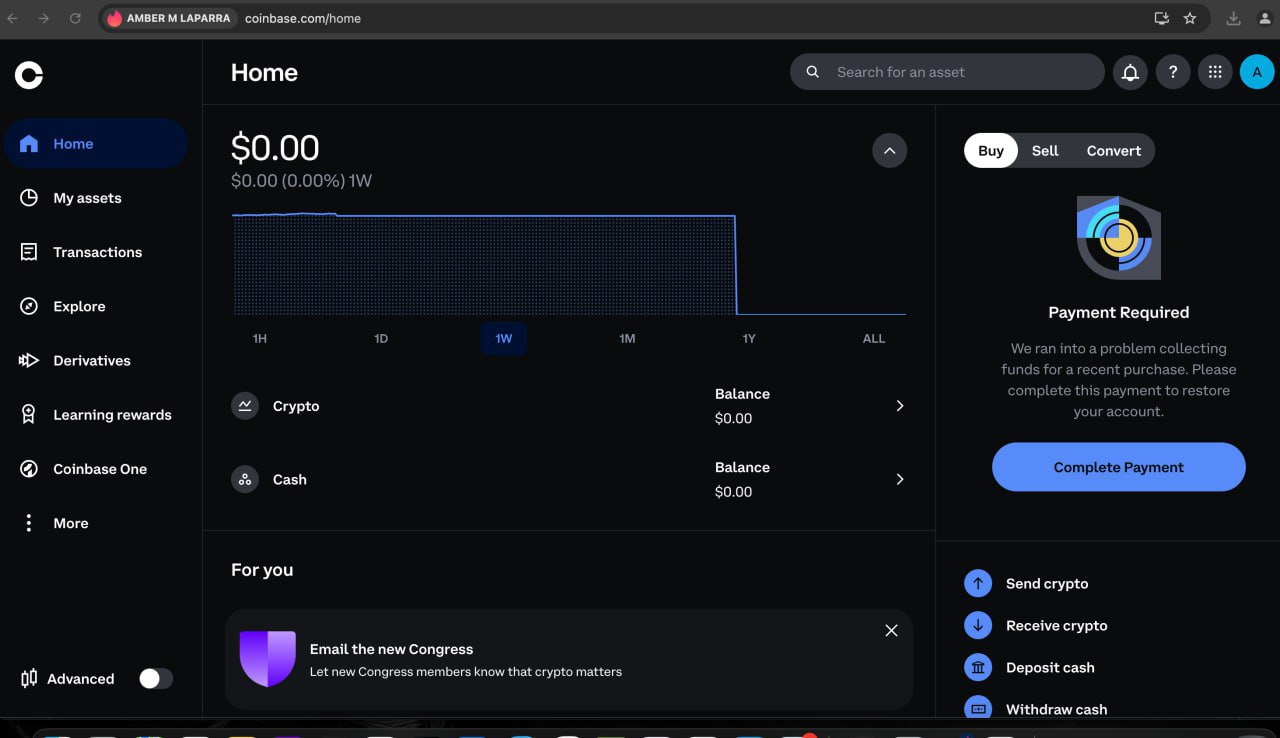1280x738 pixels.
Task: Reload the page with the refresh icon
Action: click(75, 18)
